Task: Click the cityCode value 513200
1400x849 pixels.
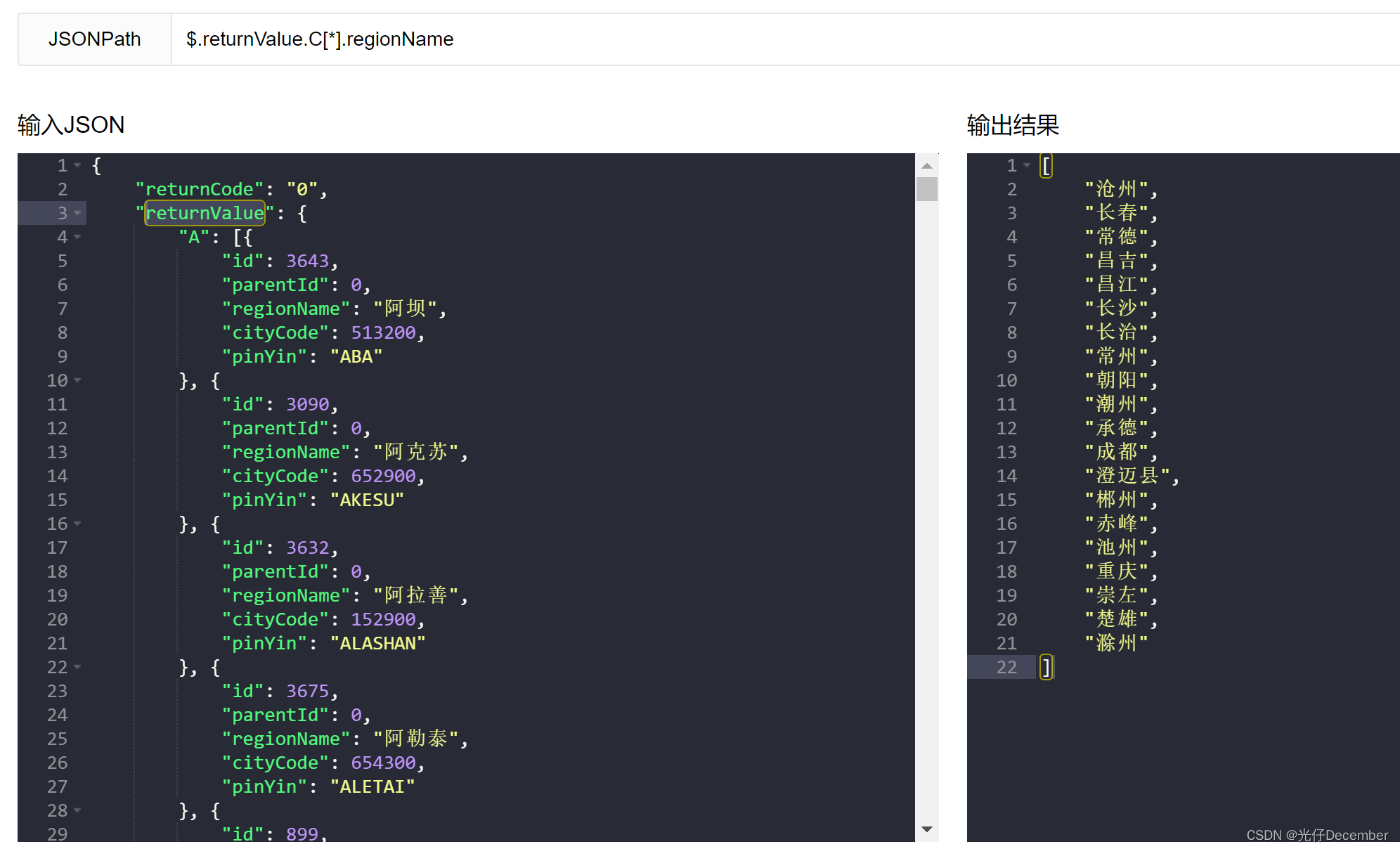Action: pyautogui.click(x=383, y=332)
